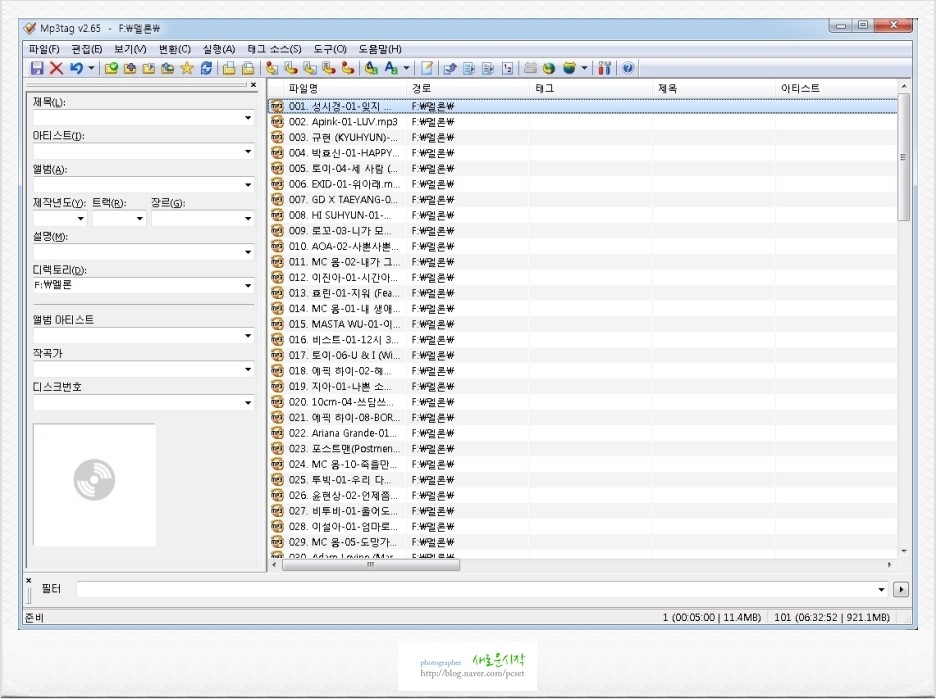Open the Extended Tags notepad icon
The width and height of the screenshot is (936, 699).
(x=427, y=68)
